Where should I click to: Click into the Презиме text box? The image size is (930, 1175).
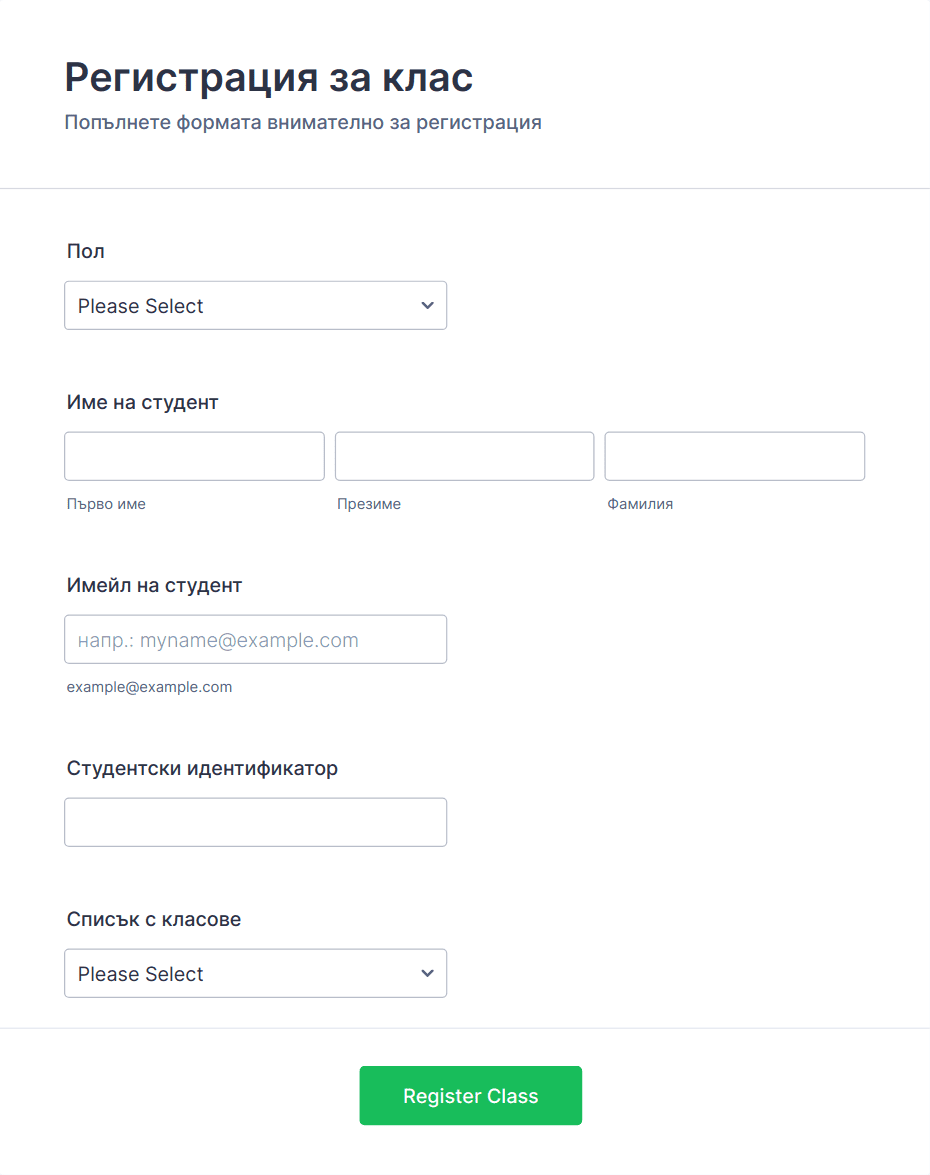465,456
